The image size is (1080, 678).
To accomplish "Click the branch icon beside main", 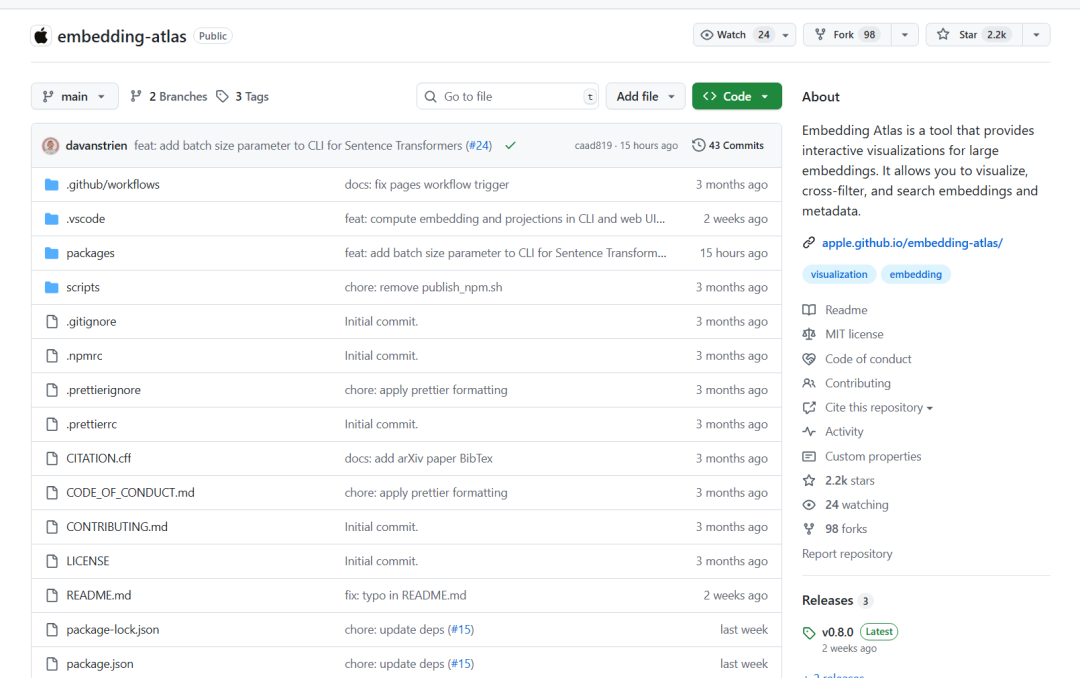I will pos(50,96).
